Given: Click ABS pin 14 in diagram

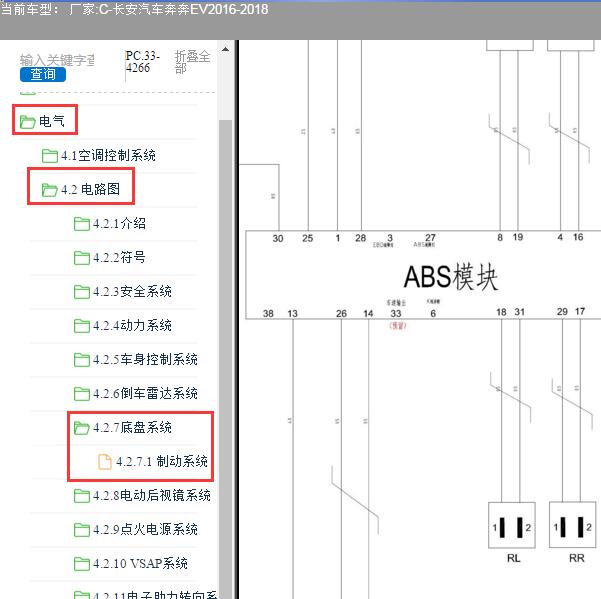Looking at the screenshot, I should pos(368,313).
